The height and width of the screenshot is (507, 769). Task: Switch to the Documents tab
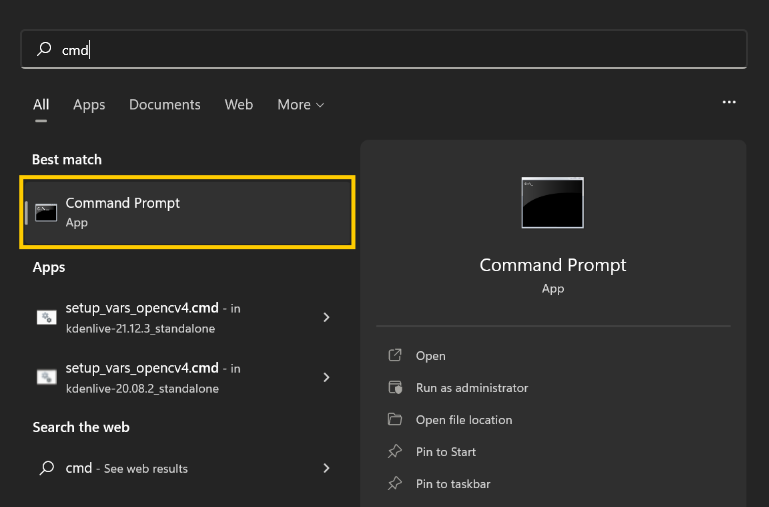pyautogui.click(x=165, y=104)
